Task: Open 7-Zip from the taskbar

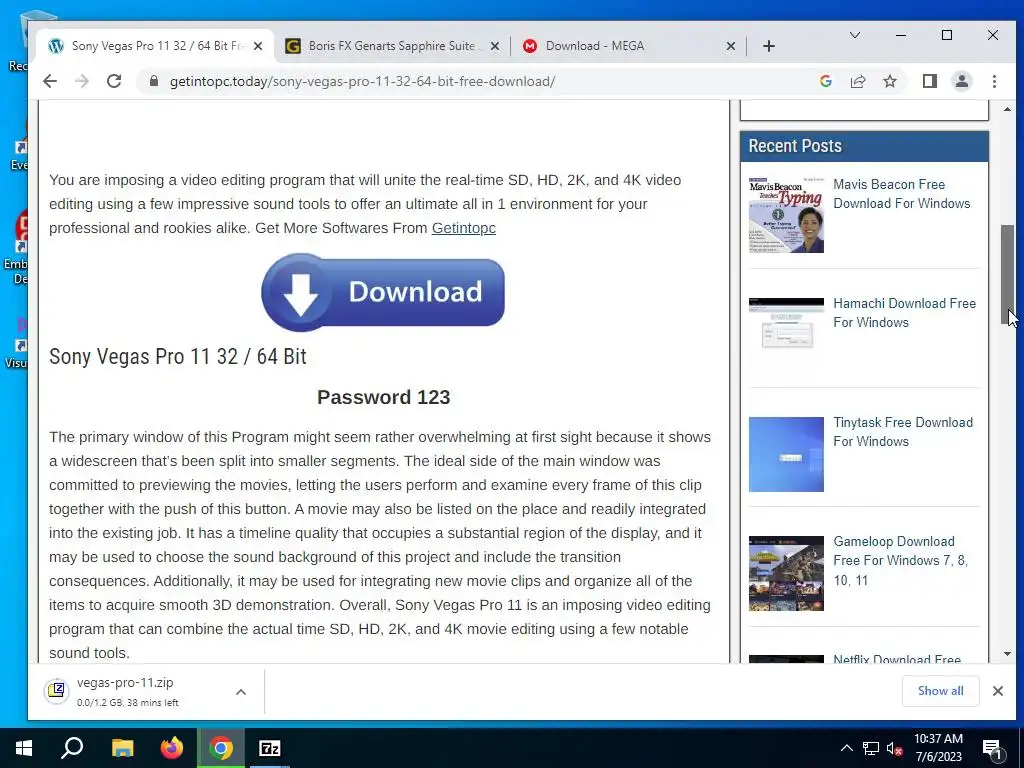Action: pos(270,748)
